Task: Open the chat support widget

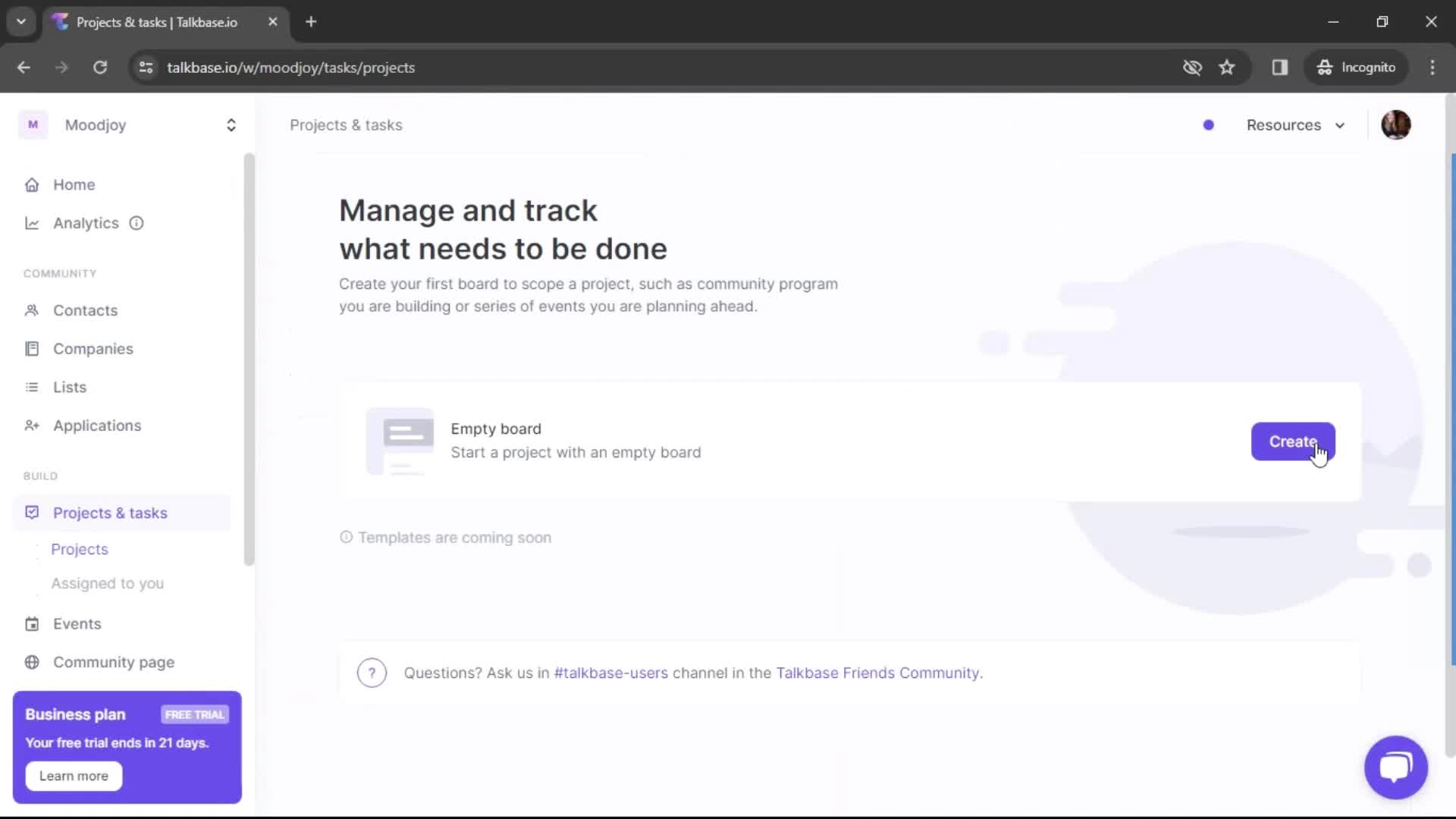Action: pos(1395,767)
